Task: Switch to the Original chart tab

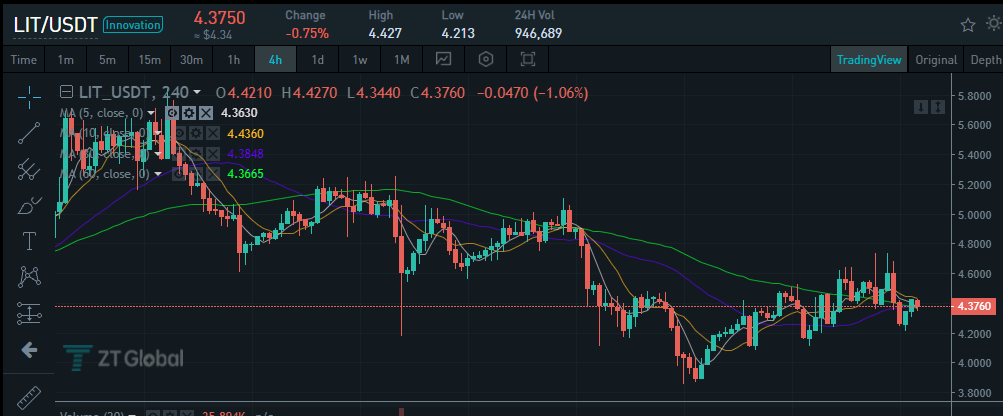Action: [935, 59]
